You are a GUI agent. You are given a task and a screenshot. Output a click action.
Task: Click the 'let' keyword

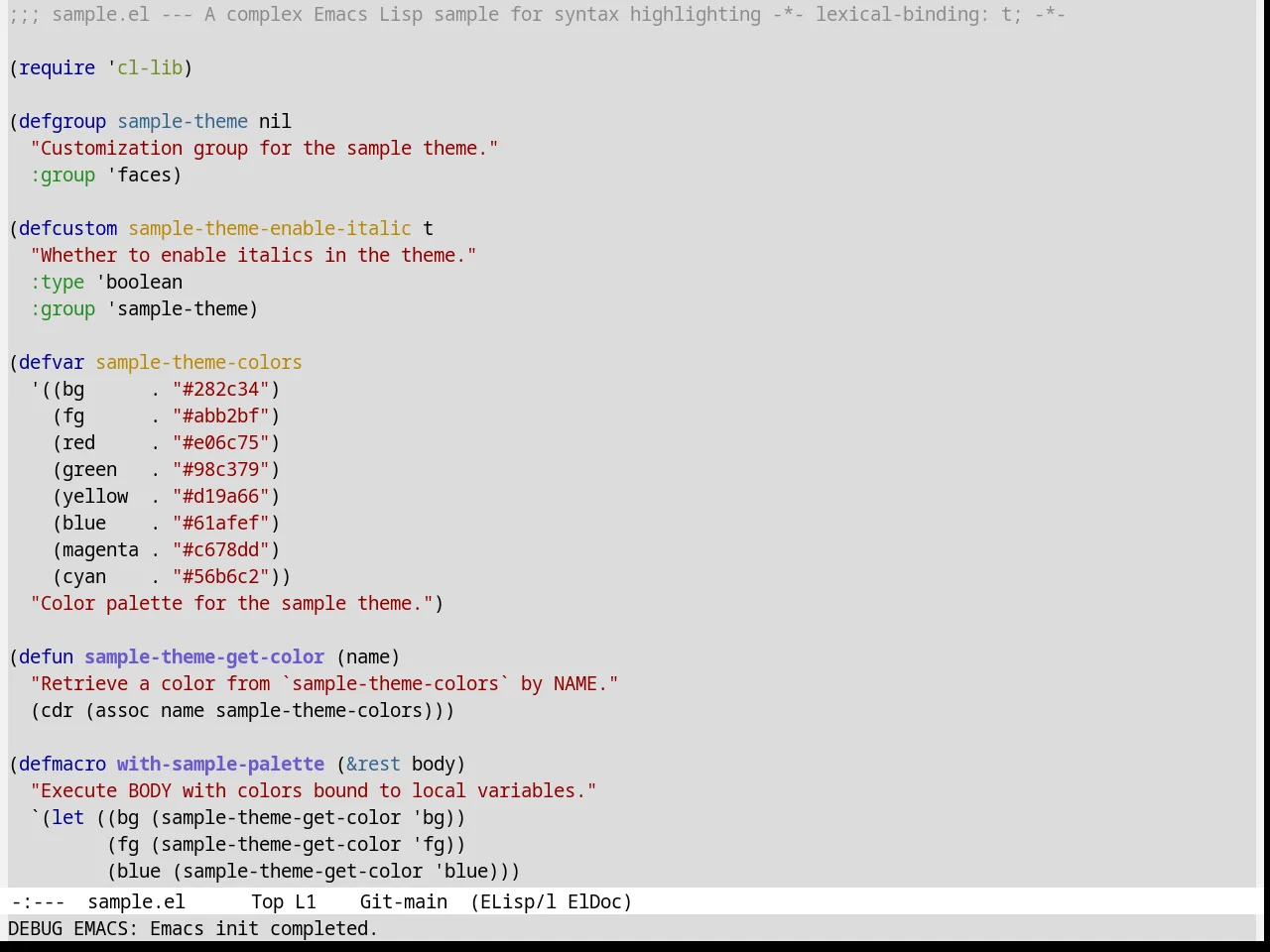click(67, 817)
